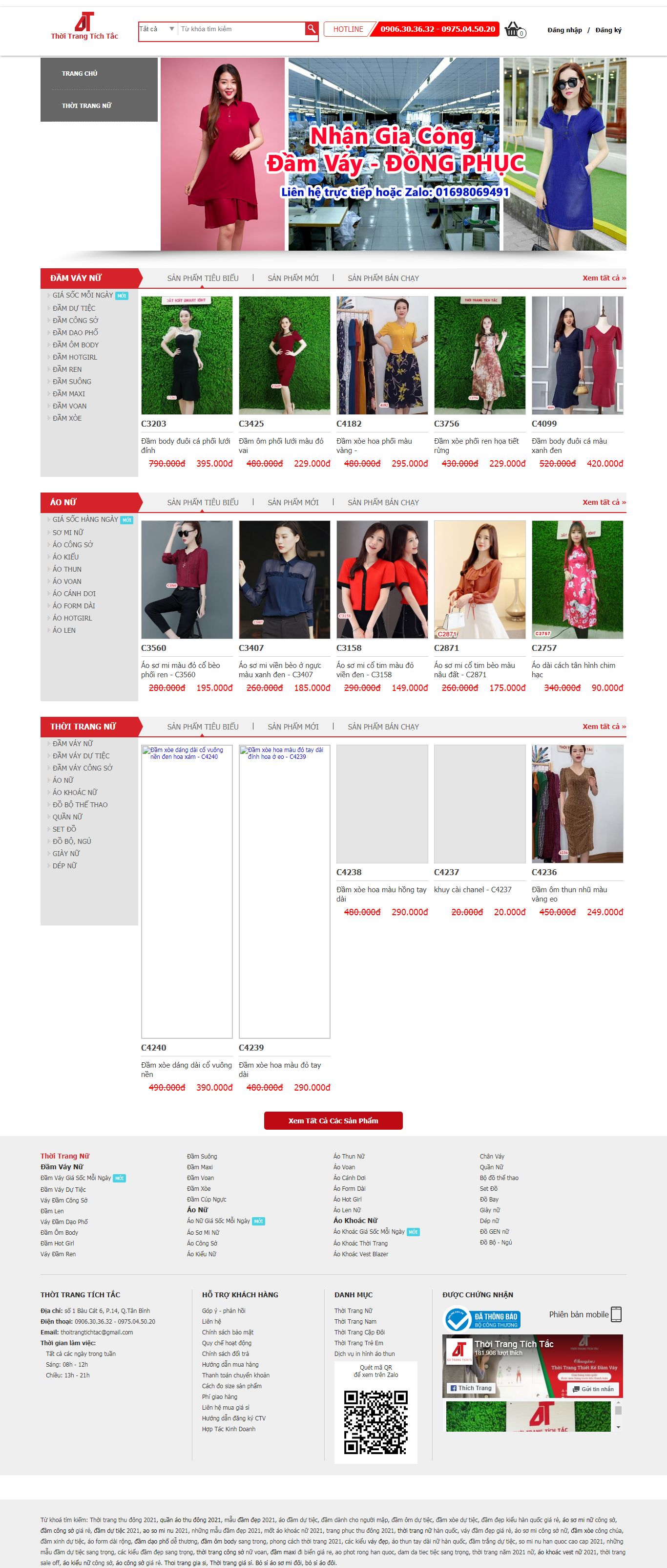Expand ĐỒ BỘ THỂ THAO sidebar category
This screenshot has width=667, height=1568.
80,805
